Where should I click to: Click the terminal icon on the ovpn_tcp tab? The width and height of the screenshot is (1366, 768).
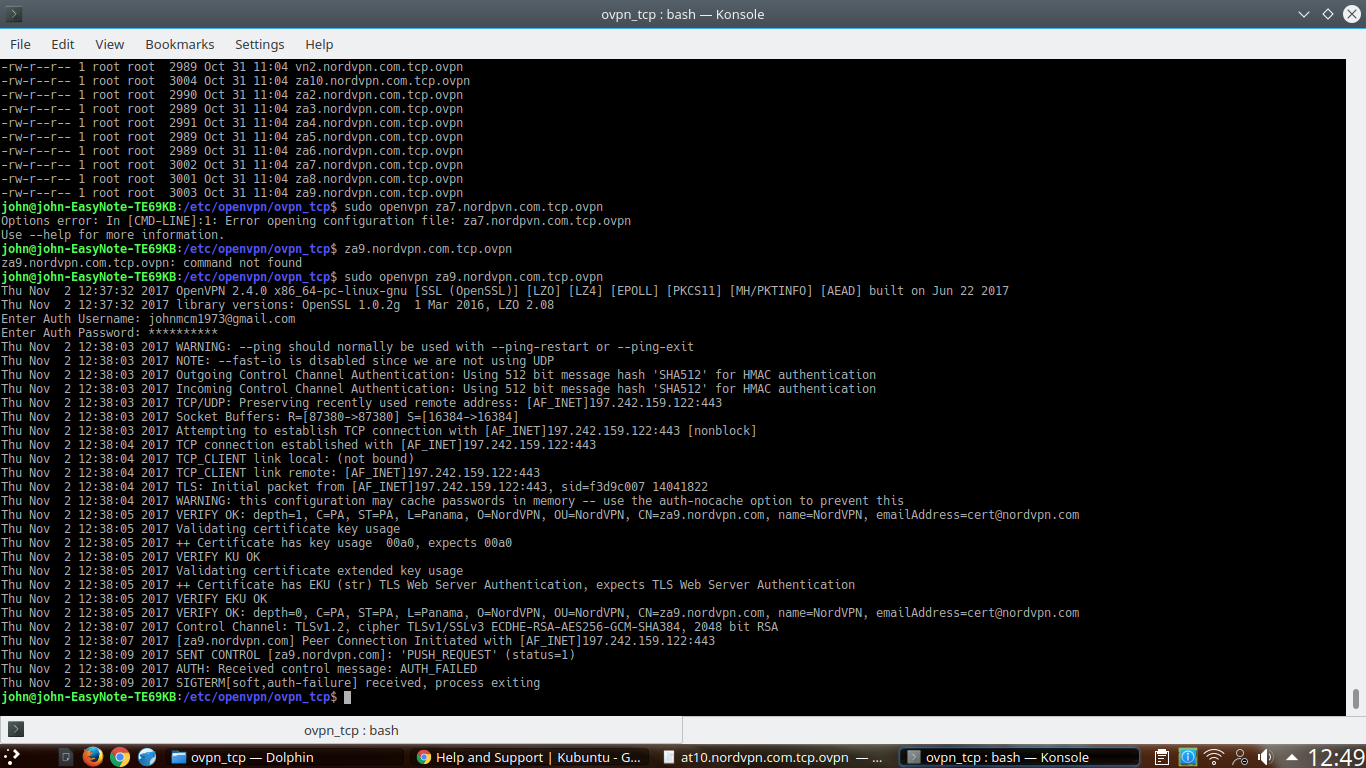pyautogui.click(x=16, y=730)
